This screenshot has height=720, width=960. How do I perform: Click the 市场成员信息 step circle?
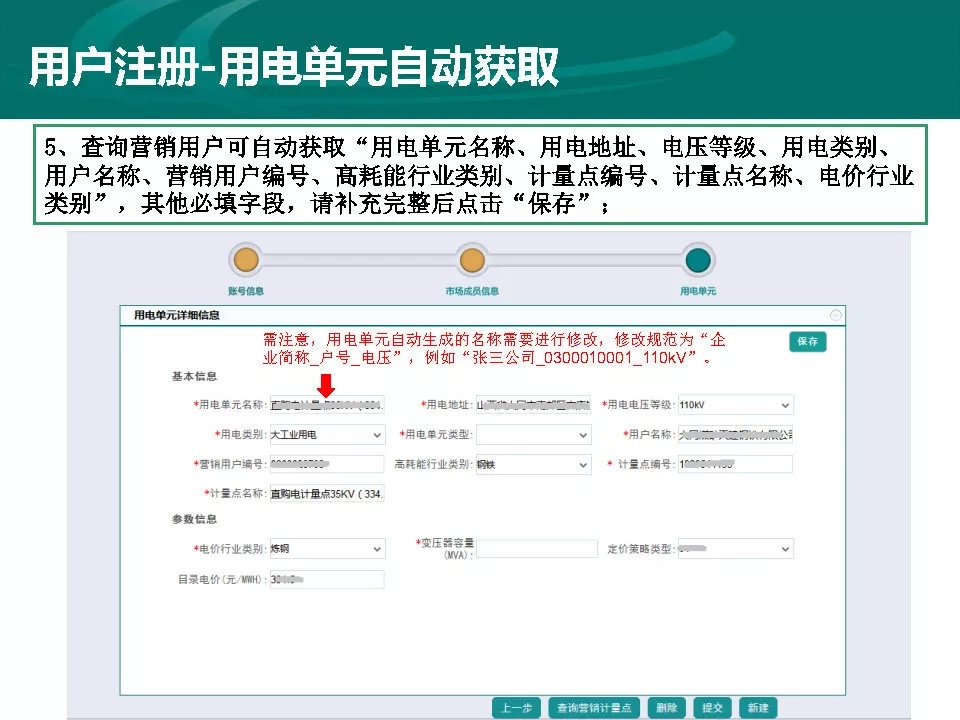tap(472, 261)
